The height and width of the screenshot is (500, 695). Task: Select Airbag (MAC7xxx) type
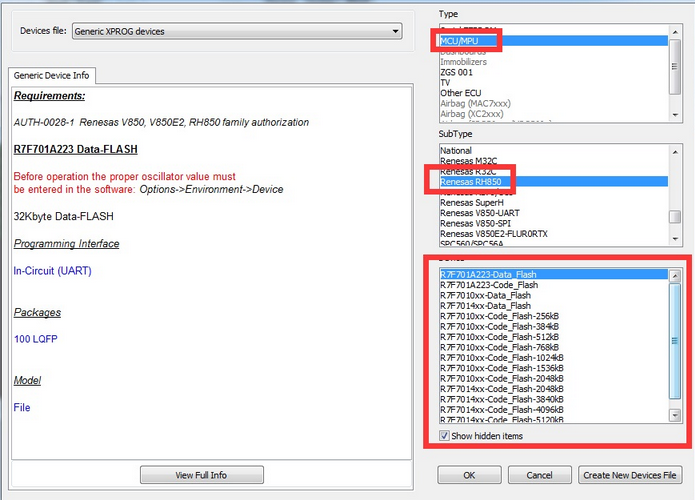pos(554,103)
